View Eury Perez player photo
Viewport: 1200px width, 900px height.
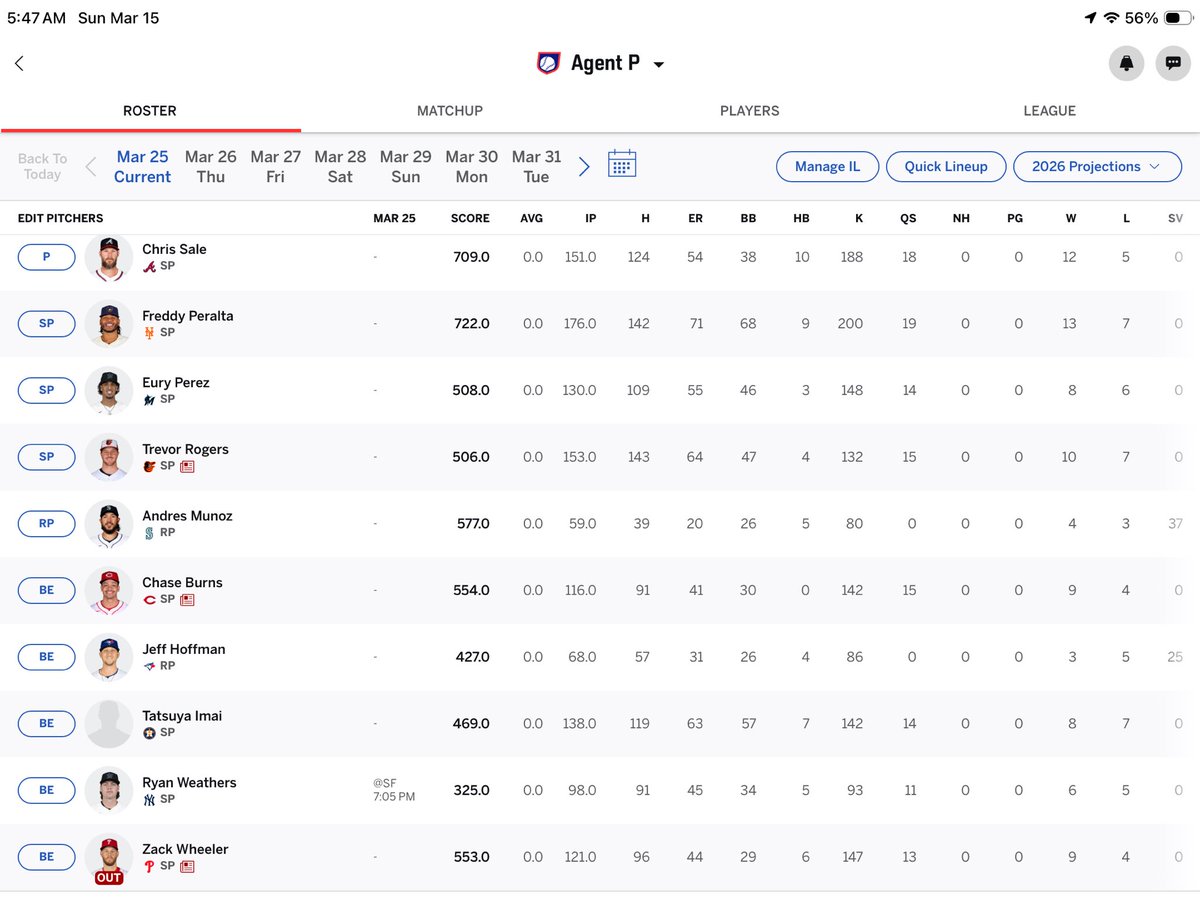tap(109, 390)
